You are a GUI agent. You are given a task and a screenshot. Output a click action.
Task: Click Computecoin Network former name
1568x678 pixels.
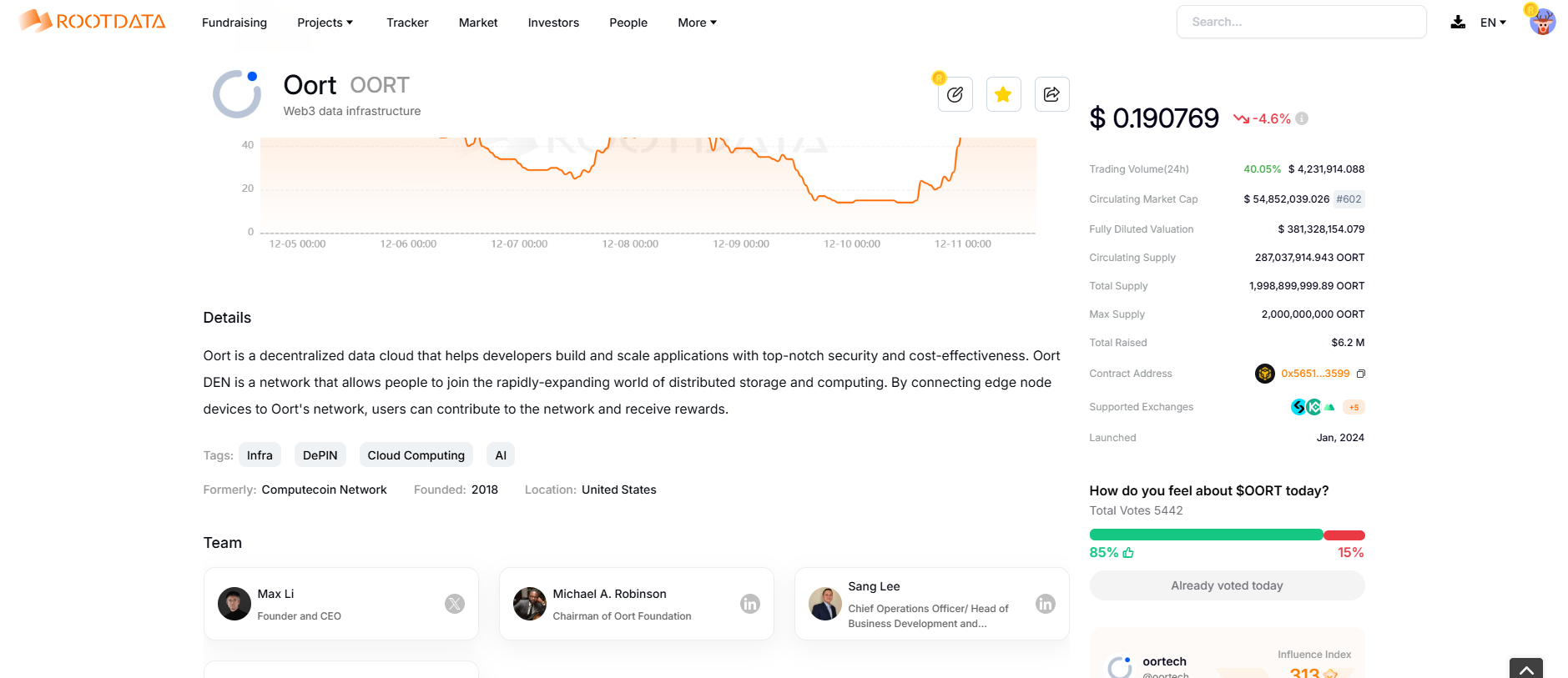324,490
